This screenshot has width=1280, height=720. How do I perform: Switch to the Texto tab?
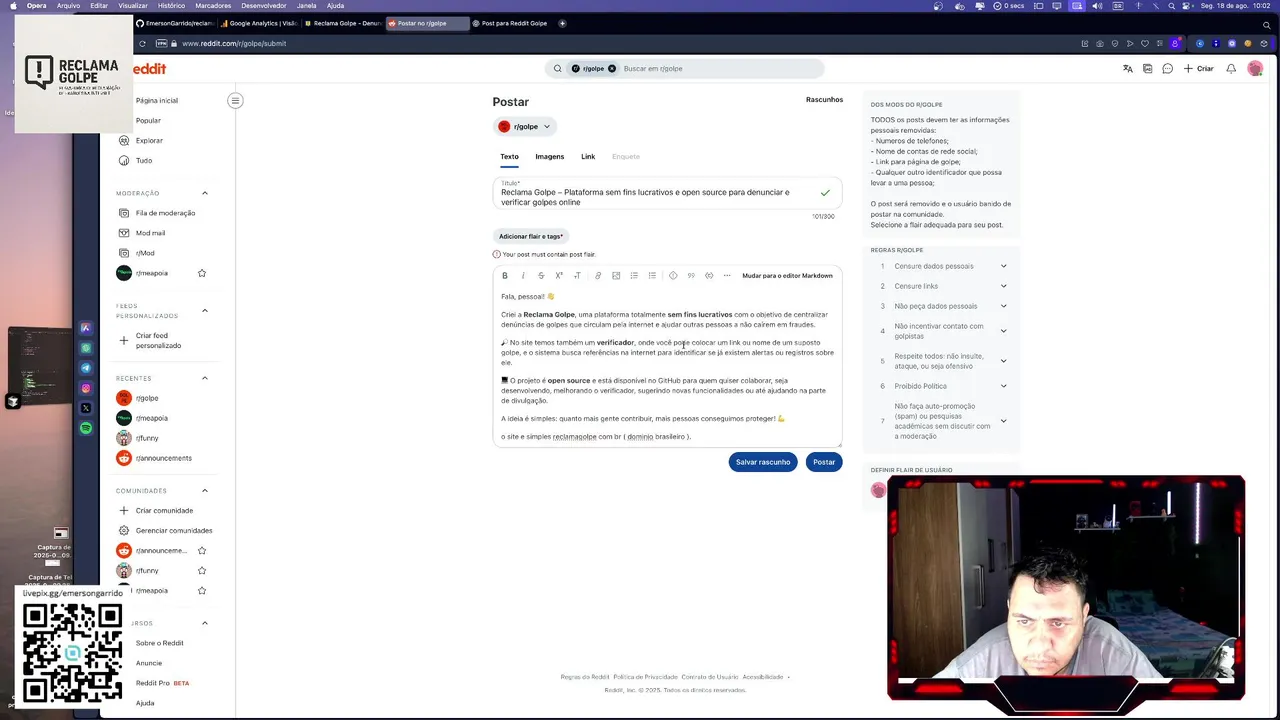tap(509, 157)
